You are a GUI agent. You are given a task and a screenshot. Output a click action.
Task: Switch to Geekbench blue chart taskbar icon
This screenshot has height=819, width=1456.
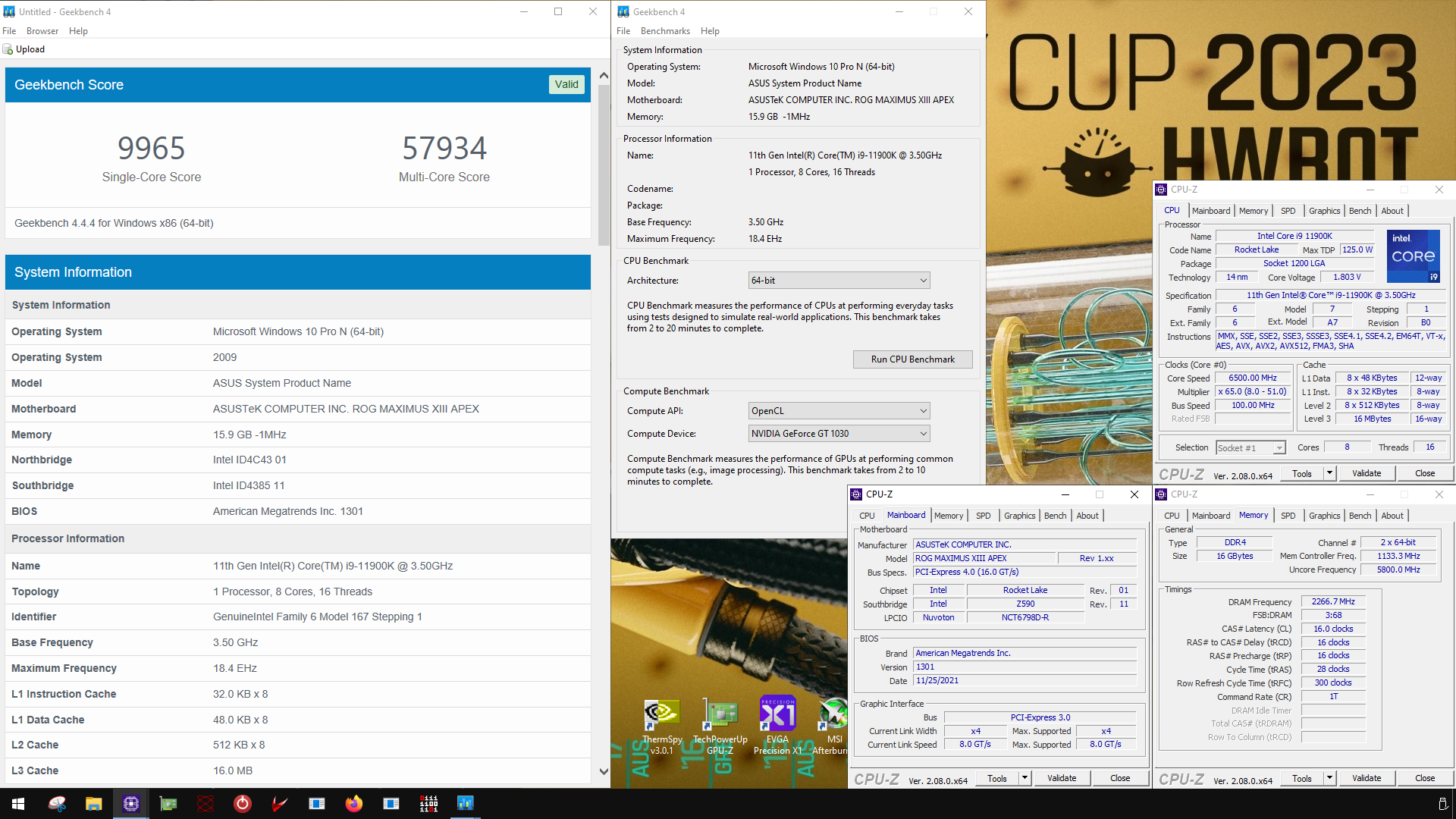point(466,803)
